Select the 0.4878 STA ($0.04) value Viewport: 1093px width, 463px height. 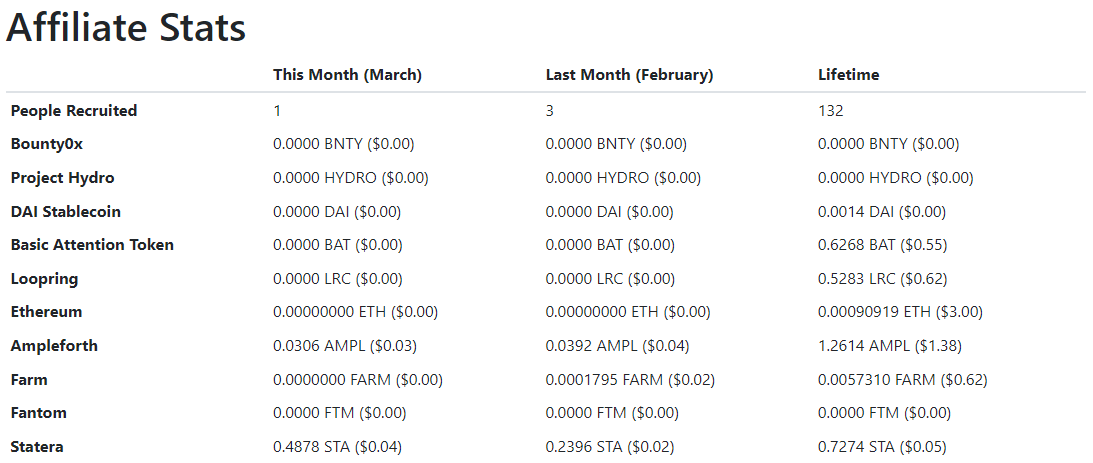[337, 446]
